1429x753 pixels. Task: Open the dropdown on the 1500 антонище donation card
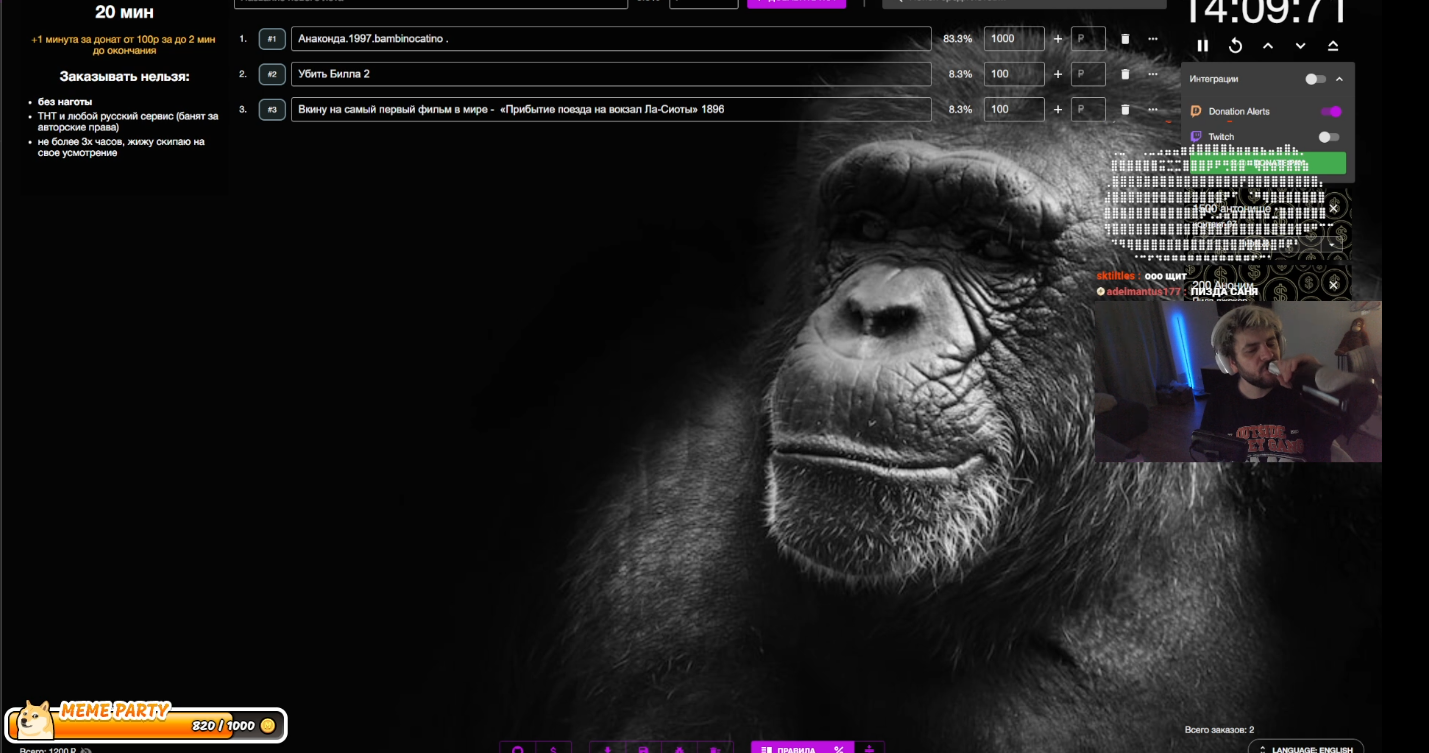[x=1333, y=242]
